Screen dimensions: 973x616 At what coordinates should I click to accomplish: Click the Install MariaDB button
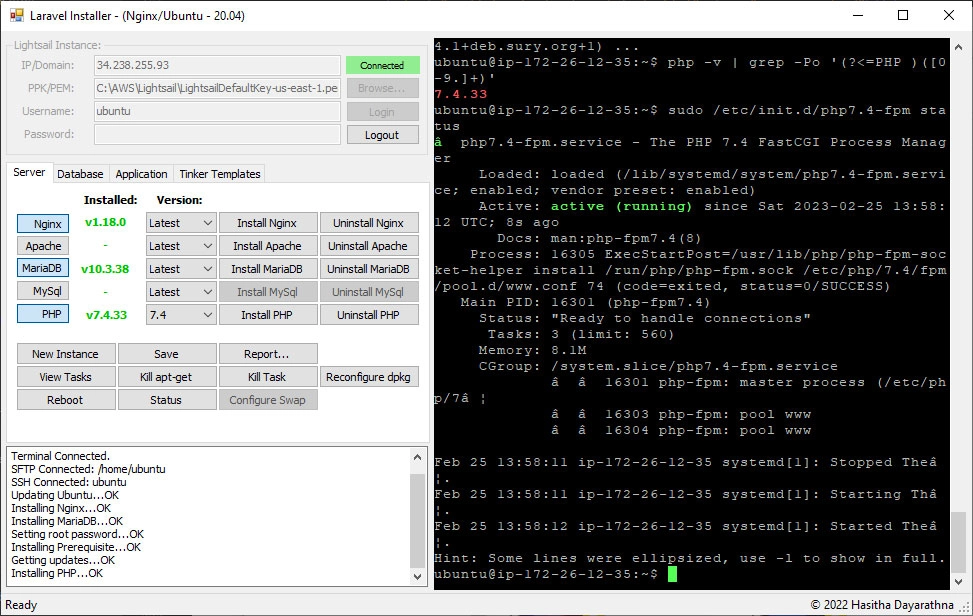tap(267, 269)
